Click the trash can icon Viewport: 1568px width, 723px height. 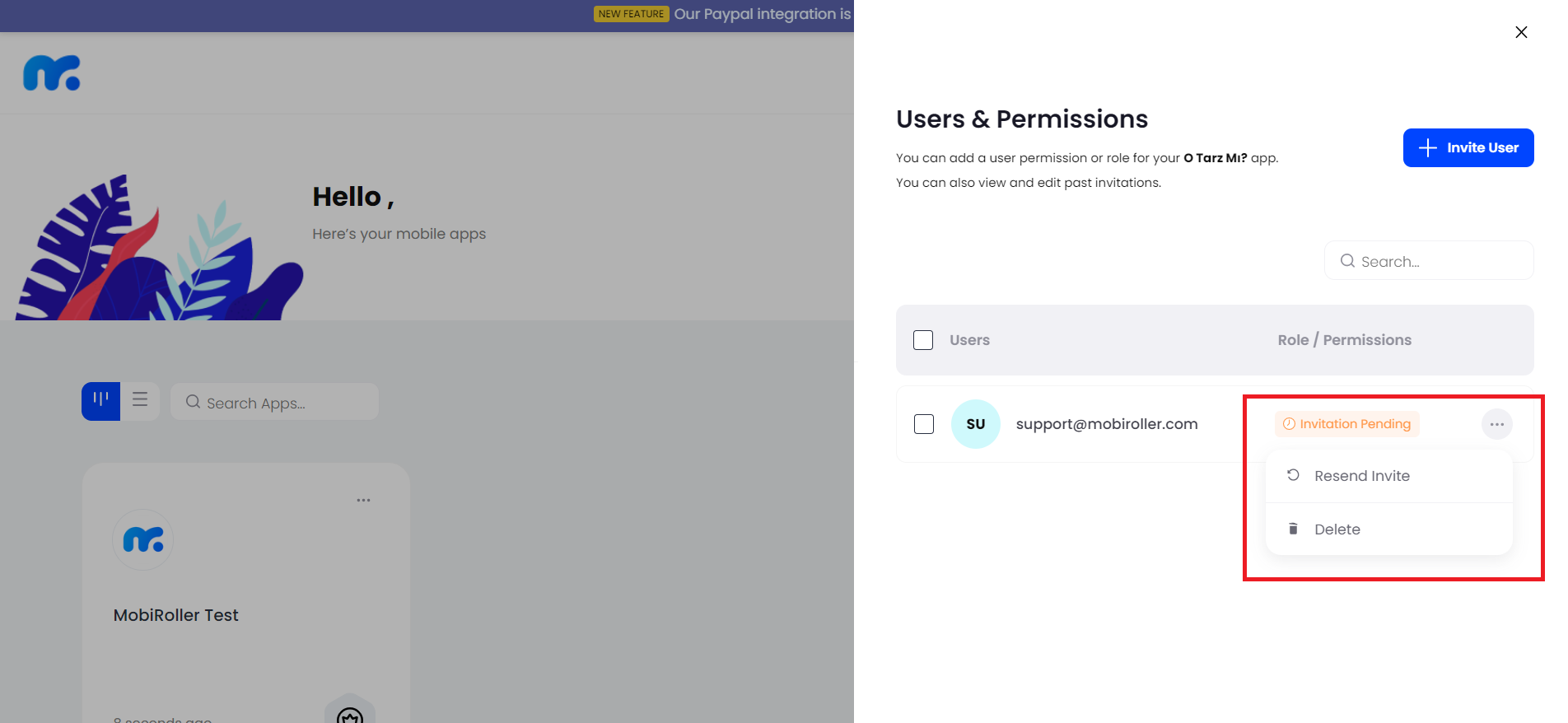coord(1293,529)
